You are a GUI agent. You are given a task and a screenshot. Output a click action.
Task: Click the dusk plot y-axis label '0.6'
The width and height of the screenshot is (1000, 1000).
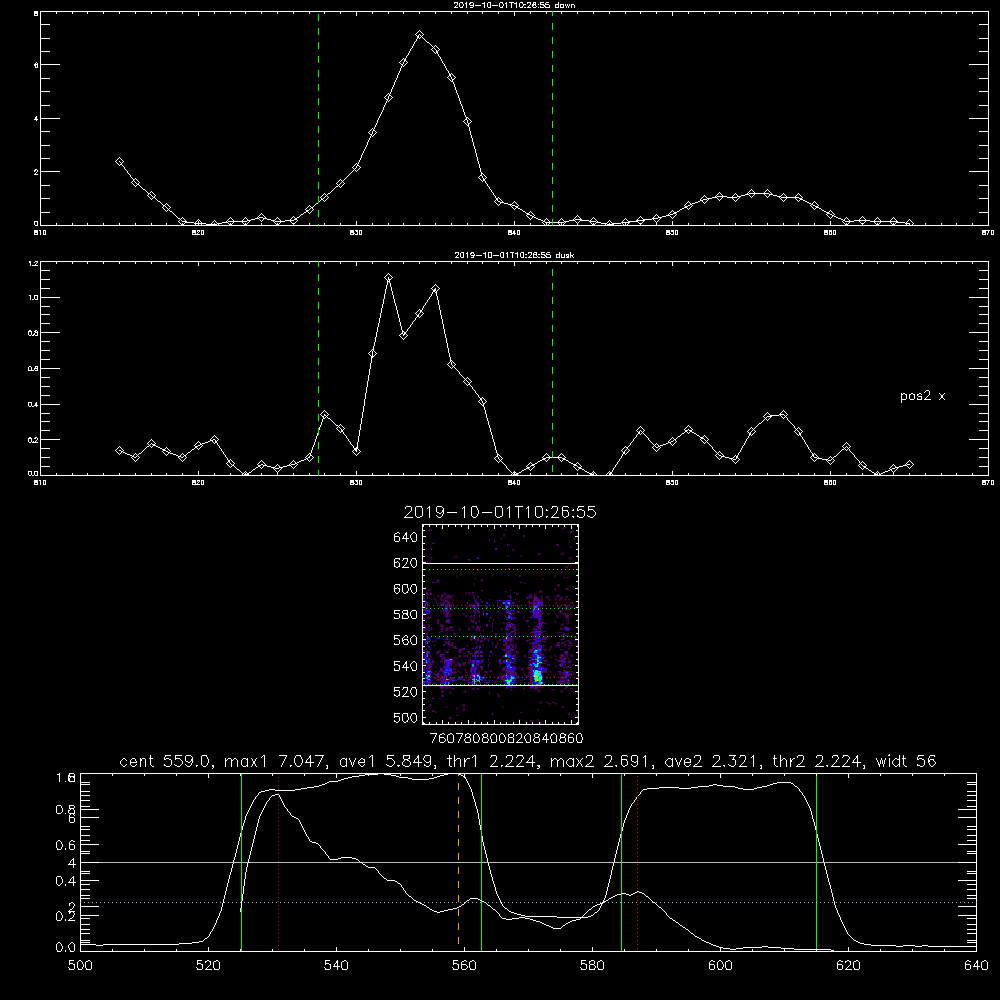coord(33,369)
